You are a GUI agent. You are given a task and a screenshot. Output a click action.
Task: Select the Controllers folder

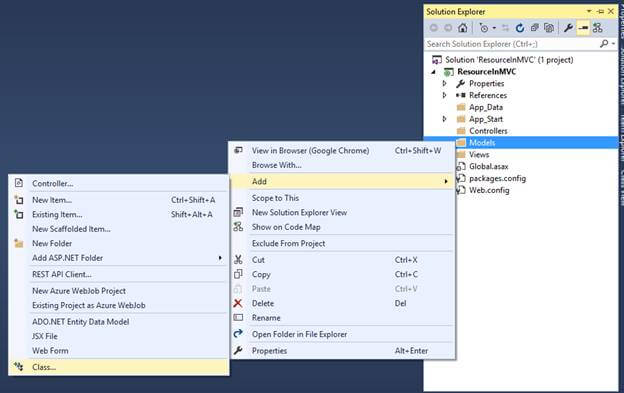[x=488, y=131]
